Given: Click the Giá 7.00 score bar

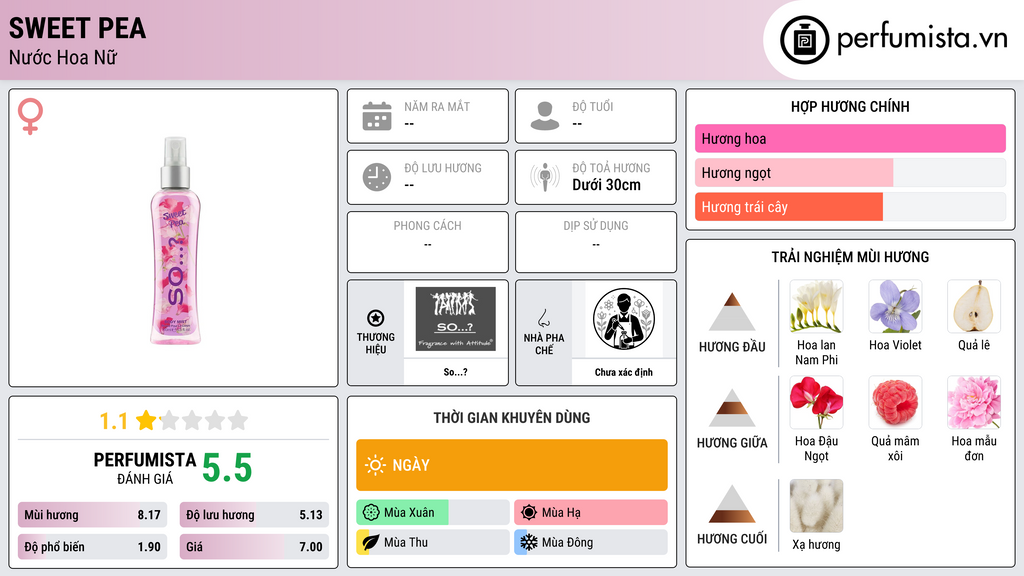Looking at the screenshot, I should (254, 547).
